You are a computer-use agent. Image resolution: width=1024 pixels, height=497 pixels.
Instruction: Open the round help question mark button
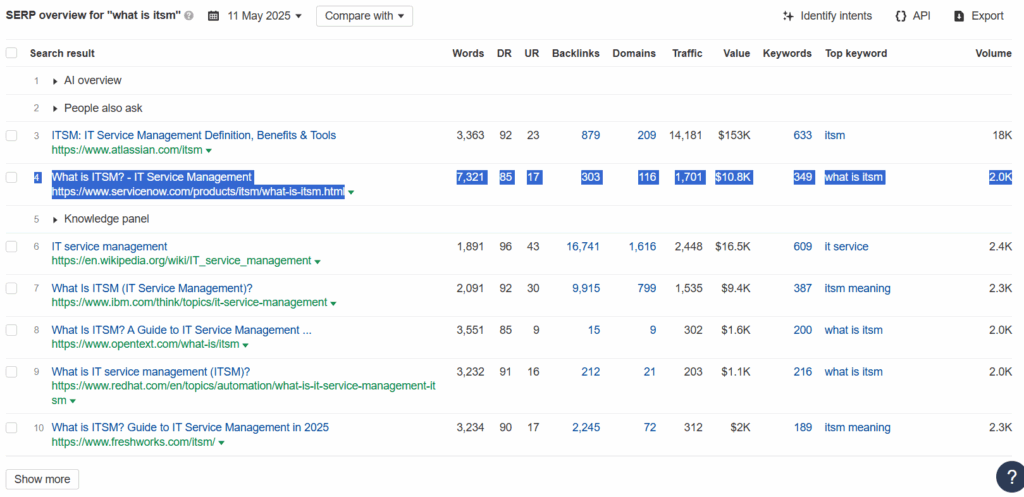click(x=1010, y=476)
